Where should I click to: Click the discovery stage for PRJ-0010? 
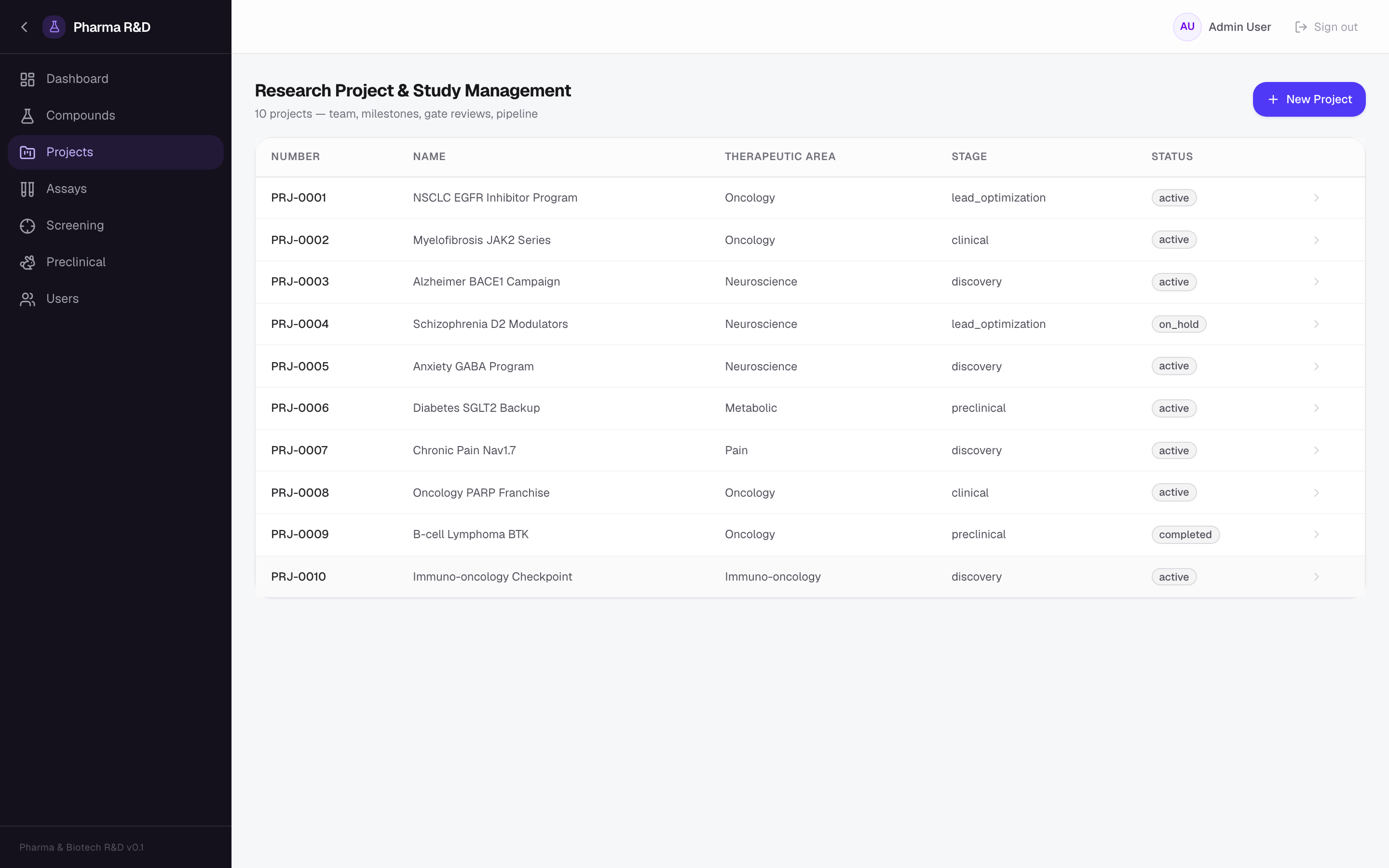pyautogui.click(x=976, y=577)
